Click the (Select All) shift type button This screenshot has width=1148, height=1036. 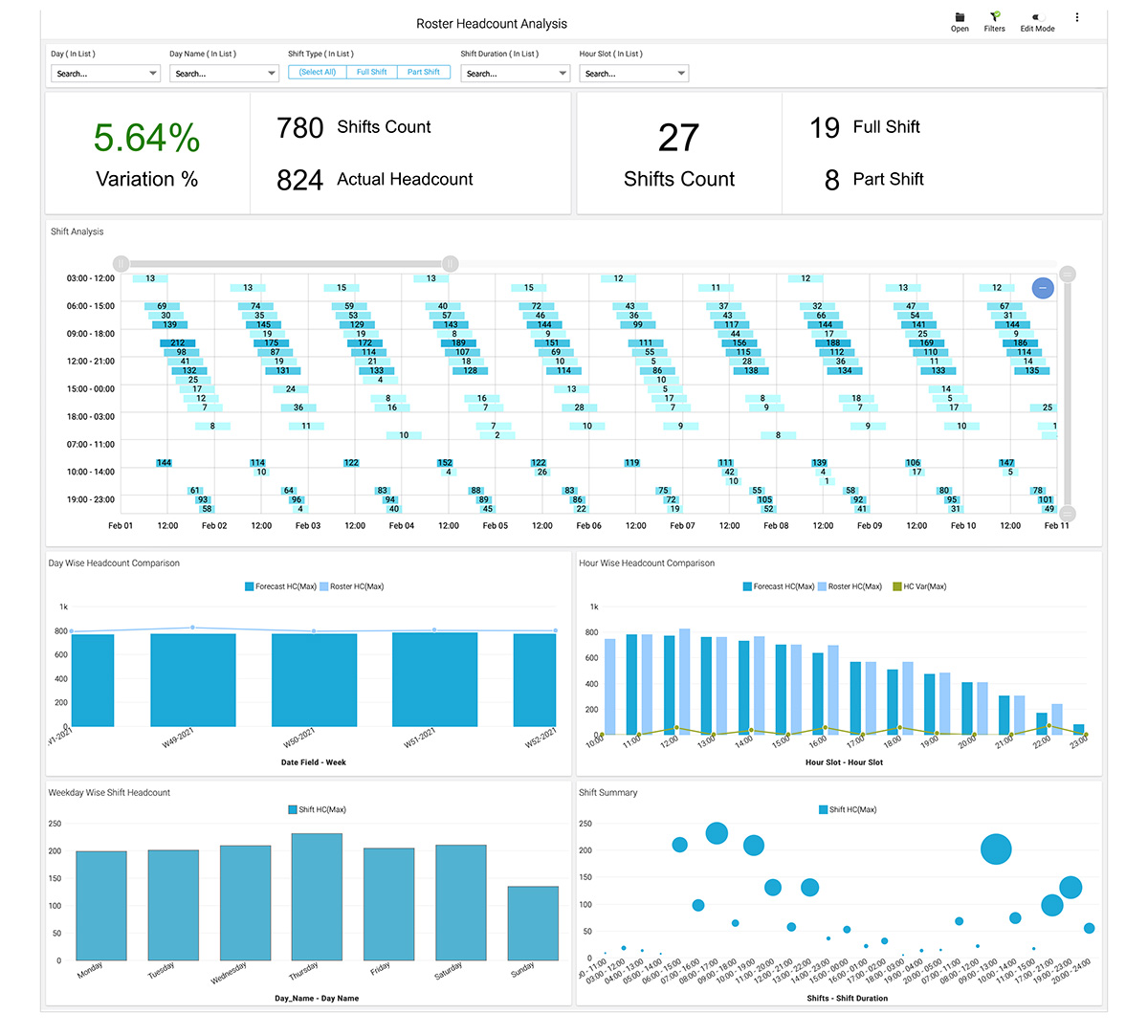click(317, 72)
